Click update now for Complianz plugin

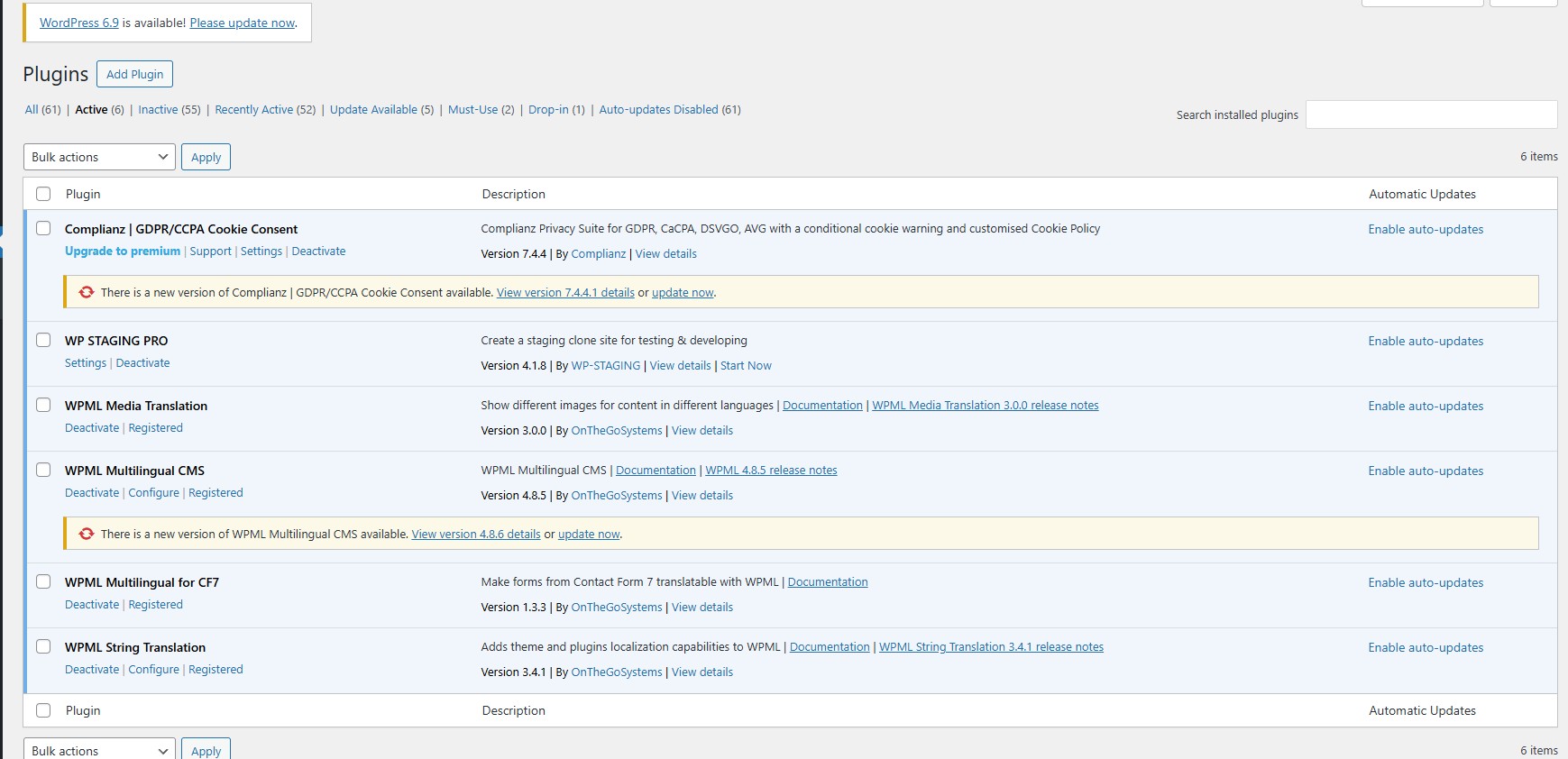click(x=683, y=293)
